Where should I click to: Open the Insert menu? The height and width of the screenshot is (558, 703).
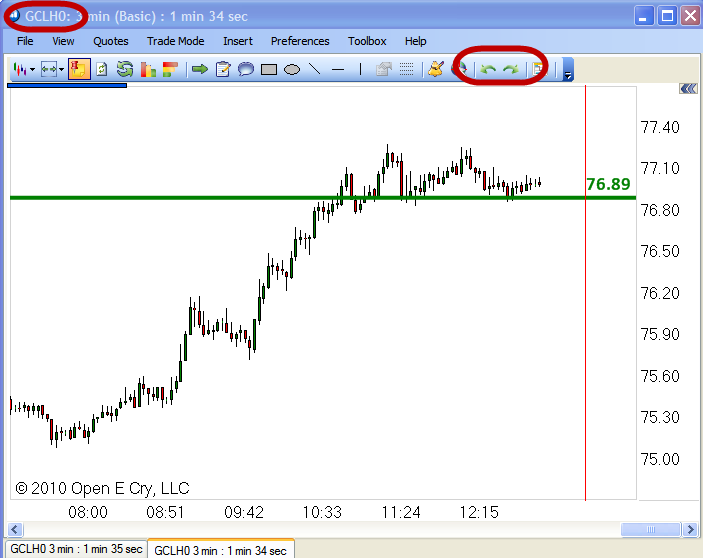click(238, 41)
